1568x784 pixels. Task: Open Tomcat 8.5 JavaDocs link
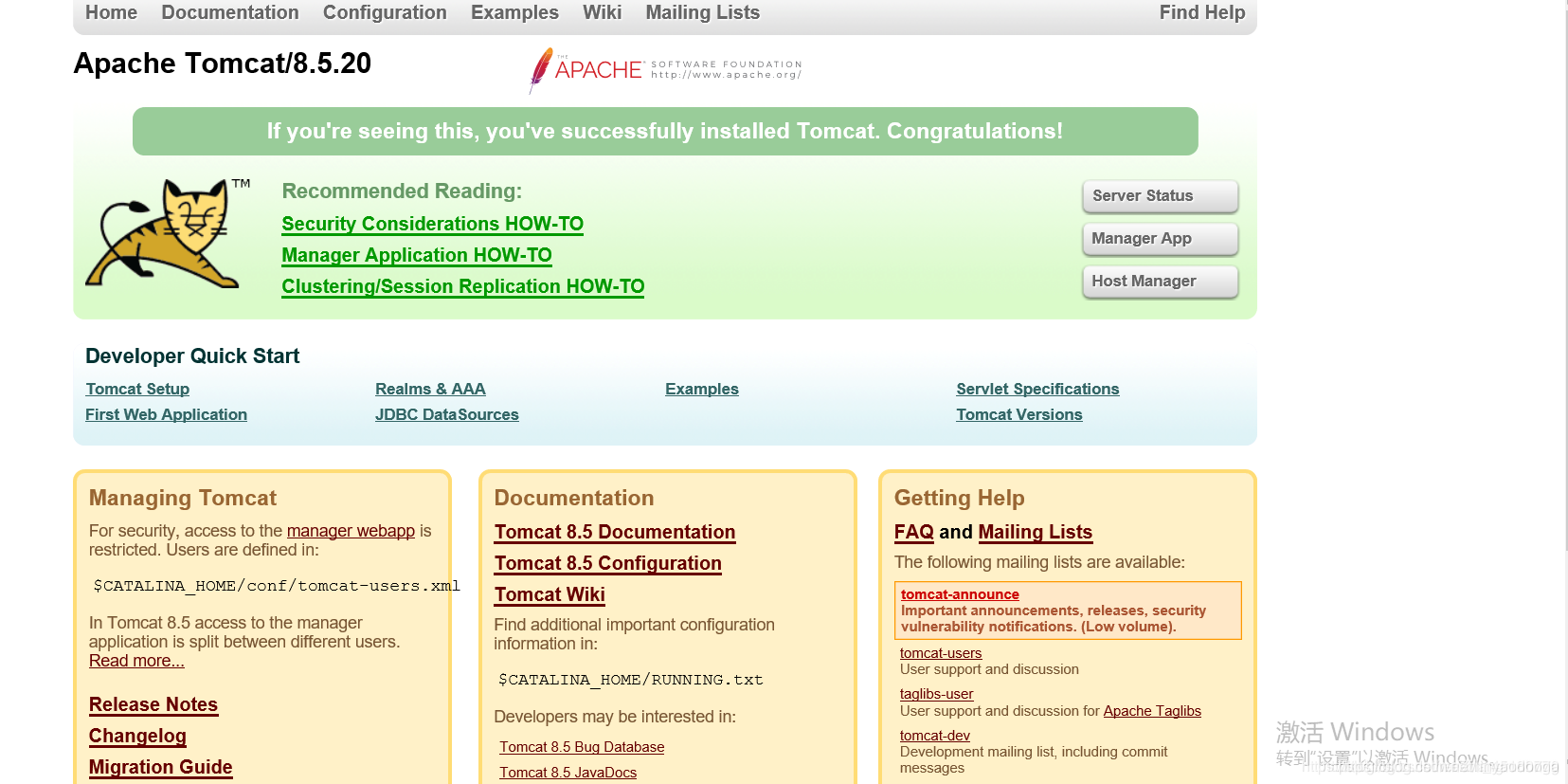click(568, 773)
